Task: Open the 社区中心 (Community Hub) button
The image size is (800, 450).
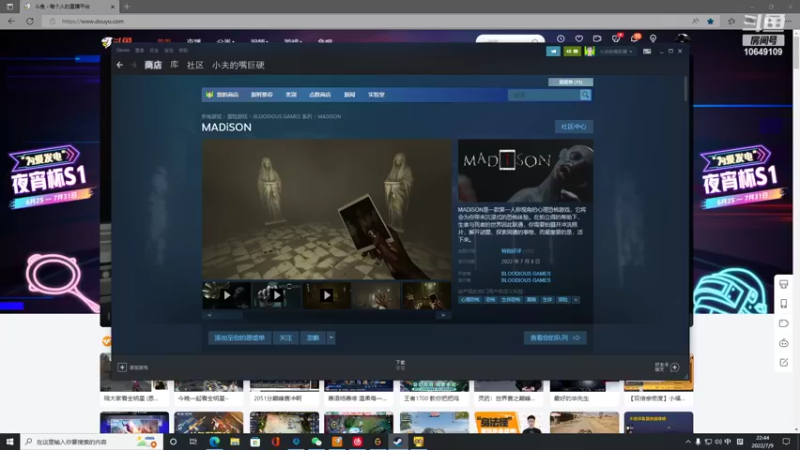Action: (x=573, y=127)
